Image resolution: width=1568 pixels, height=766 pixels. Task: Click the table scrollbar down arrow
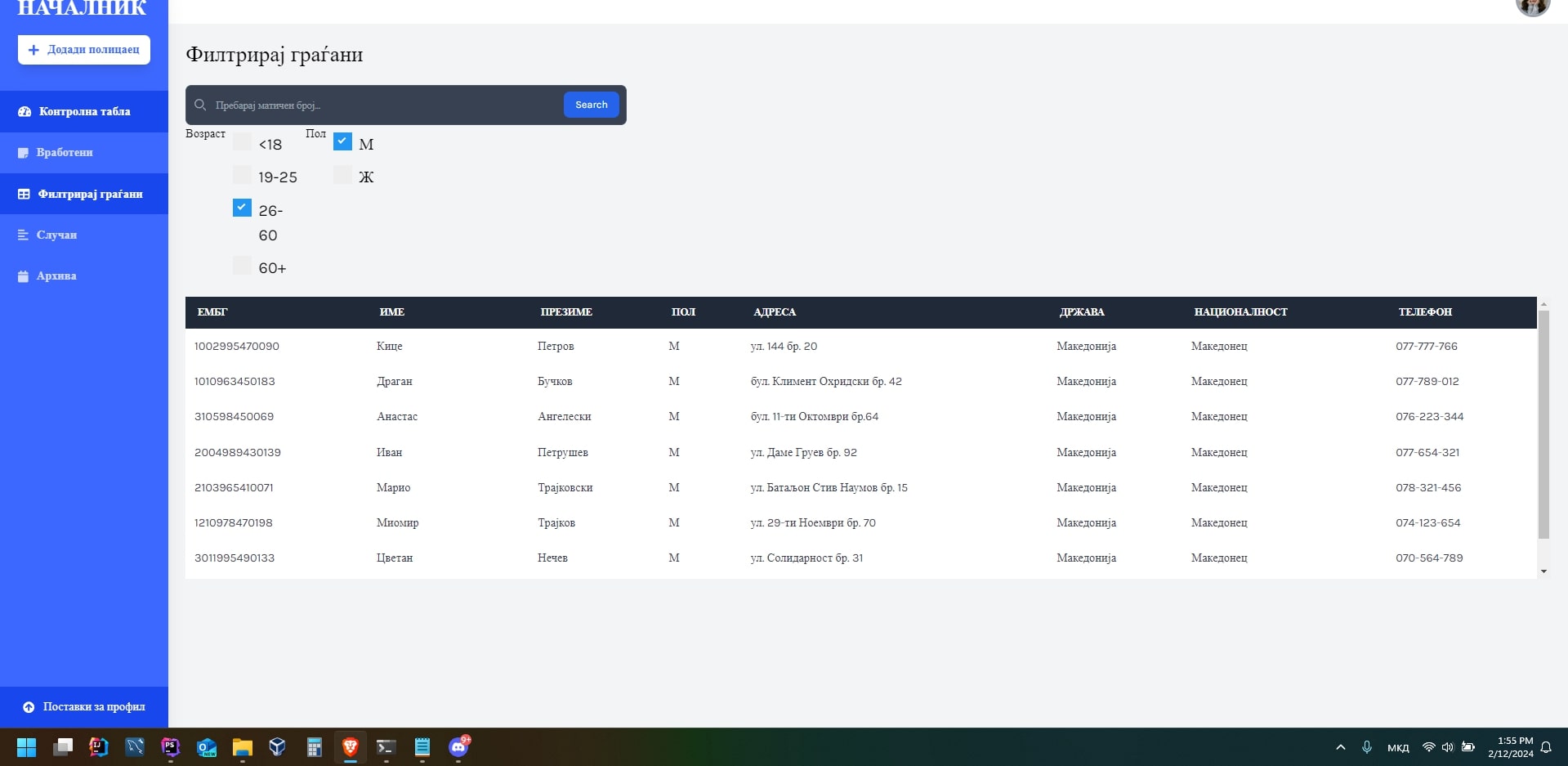(1543, 571)
